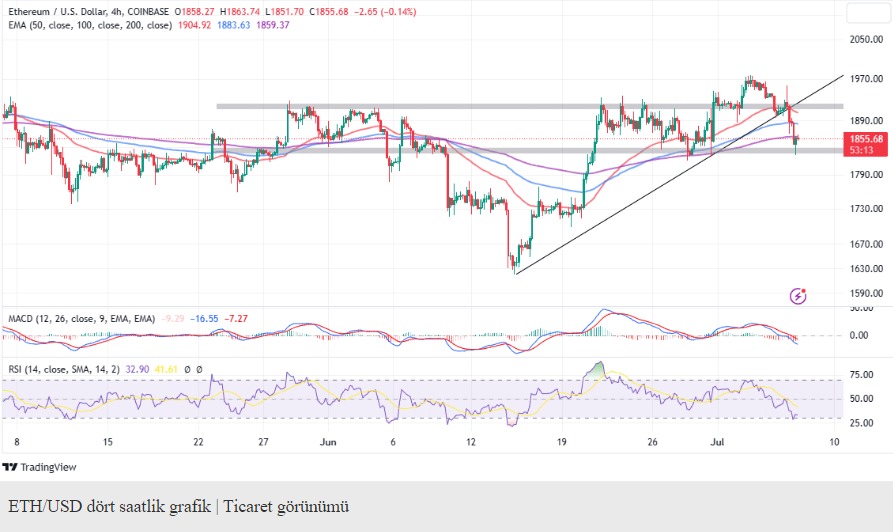Click the MACD axis 0.00 label
This screenshot has height=532, width=893.
(859, 335)
